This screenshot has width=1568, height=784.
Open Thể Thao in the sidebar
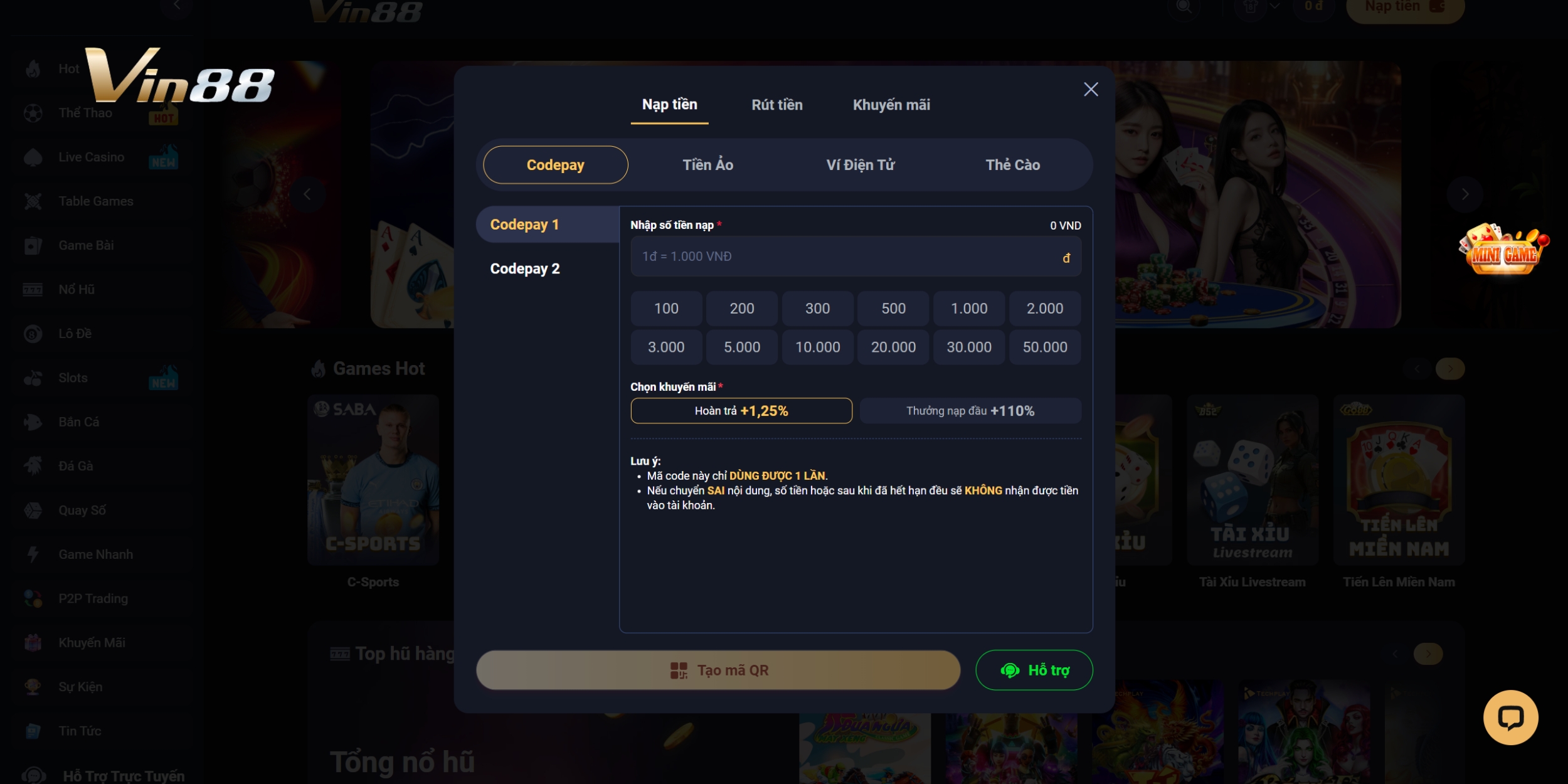tap(100, 113)
